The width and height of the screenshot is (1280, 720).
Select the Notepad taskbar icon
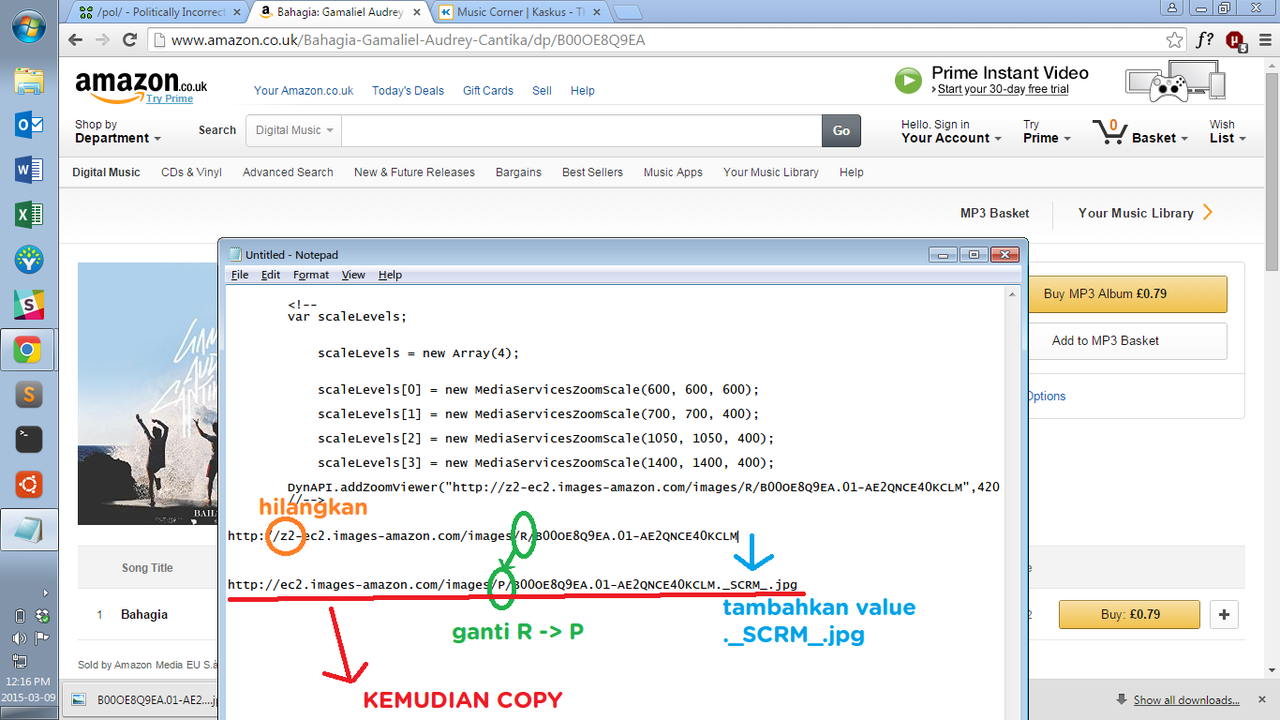(x=28, y=530)
